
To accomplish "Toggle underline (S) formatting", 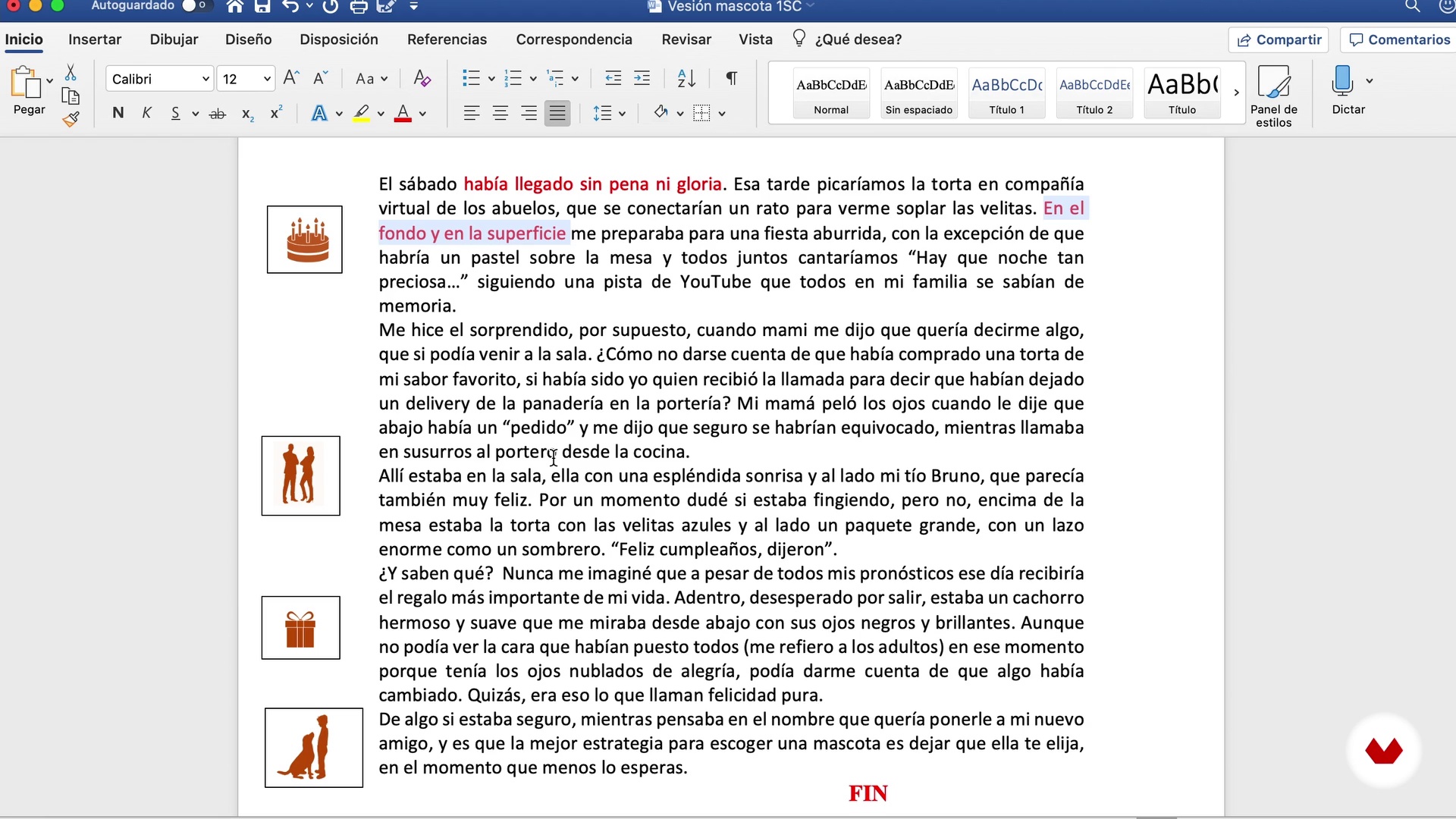I will pyautogui.click(x=175, y=114).
